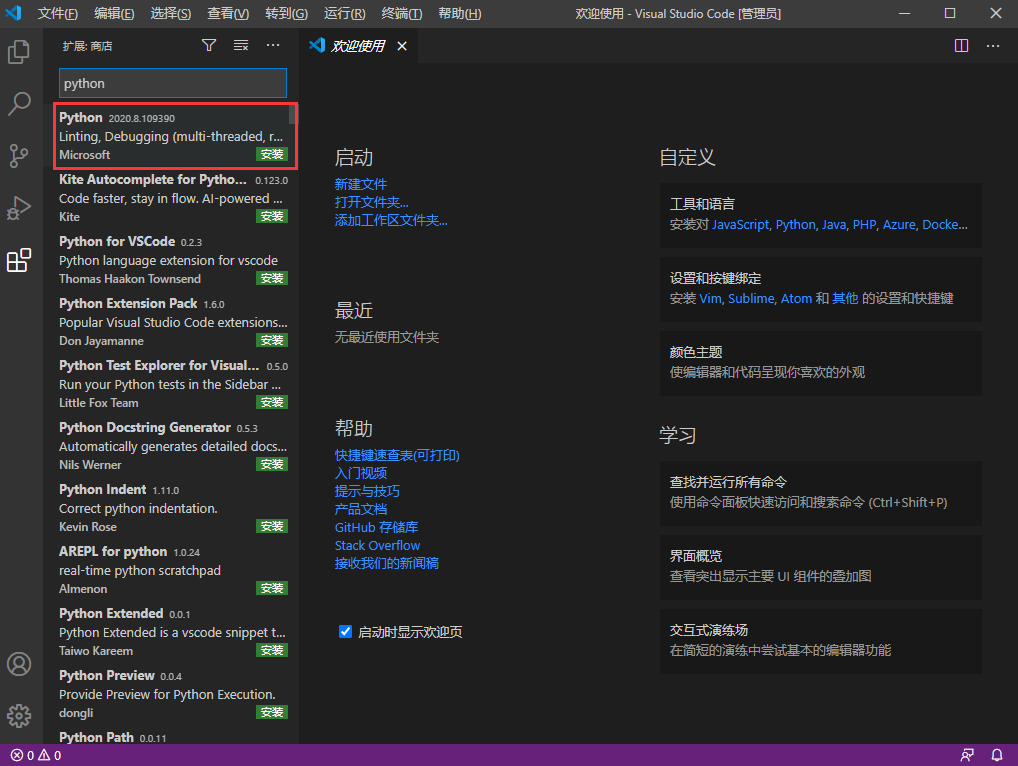This screenshot has width=1018, height=766.
Task: Open the 帮助(H) menu
Action: (x=460, y=14)
